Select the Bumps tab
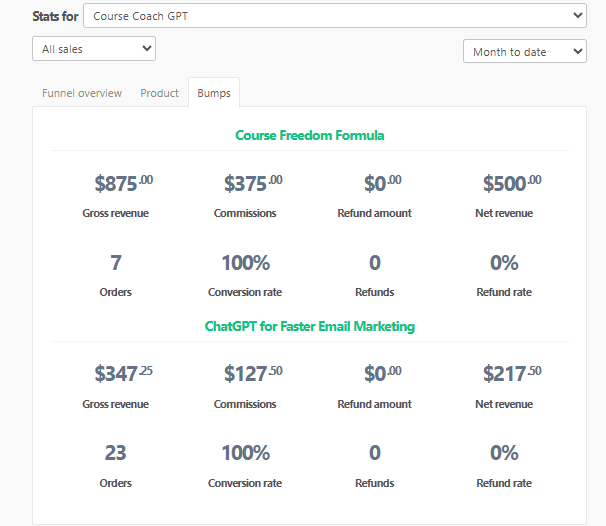 pos(214,93)
